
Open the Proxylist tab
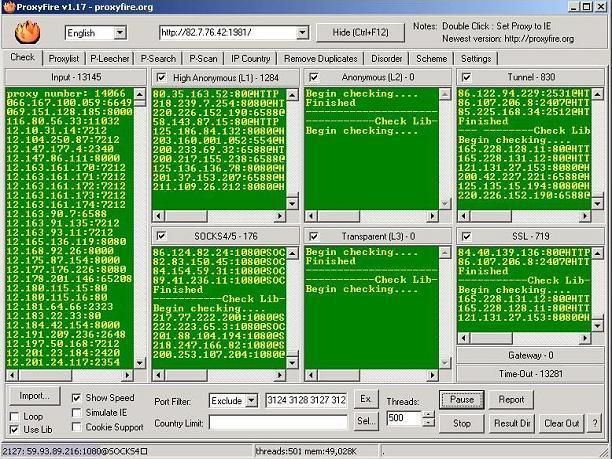pyautogui.click(x=64, y=59)
